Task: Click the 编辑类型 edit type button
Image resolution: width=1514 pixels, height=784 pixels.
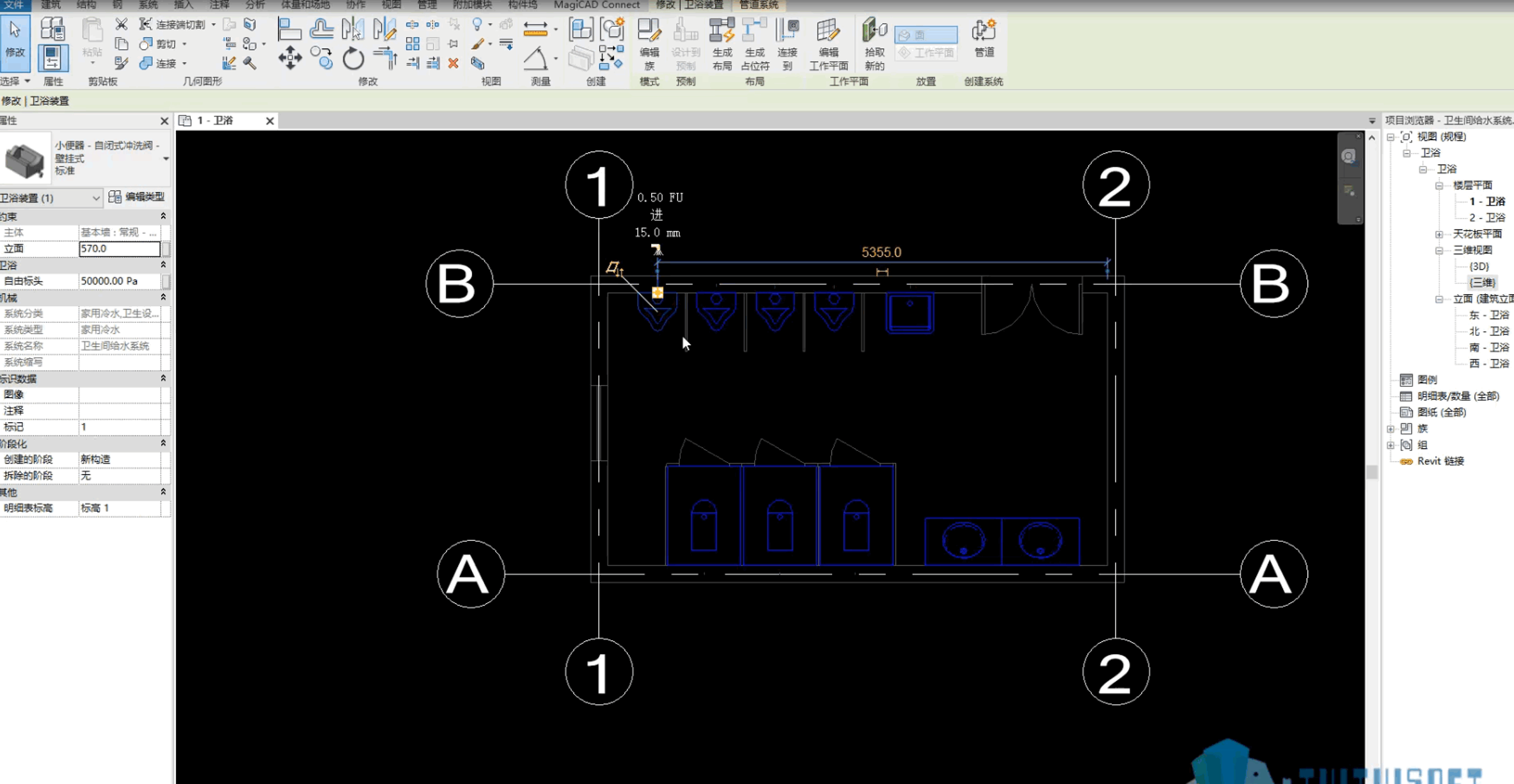Action: (x=137, y=197)
